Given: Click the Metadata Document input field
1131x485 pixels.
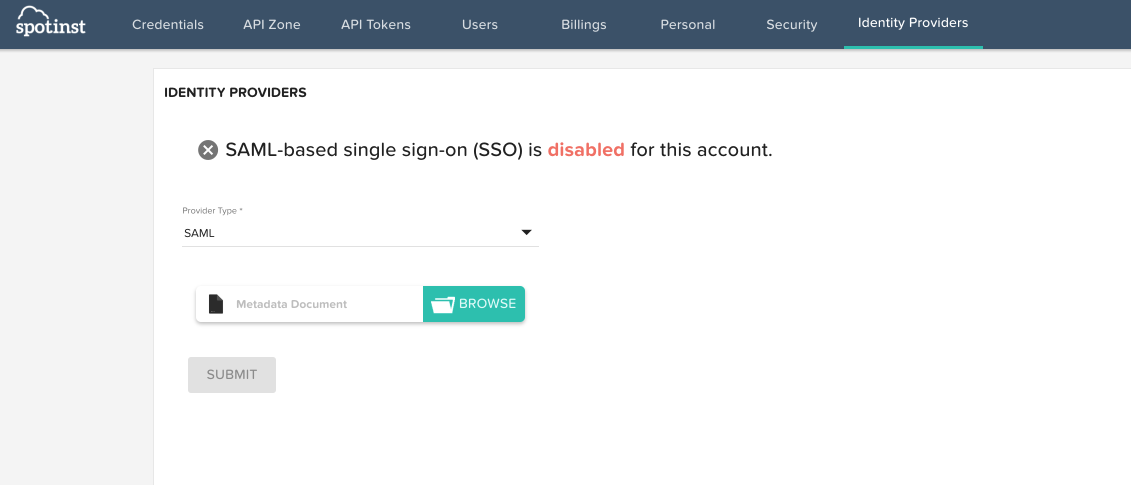Looking at the screenshot, I should pos(320,304).
